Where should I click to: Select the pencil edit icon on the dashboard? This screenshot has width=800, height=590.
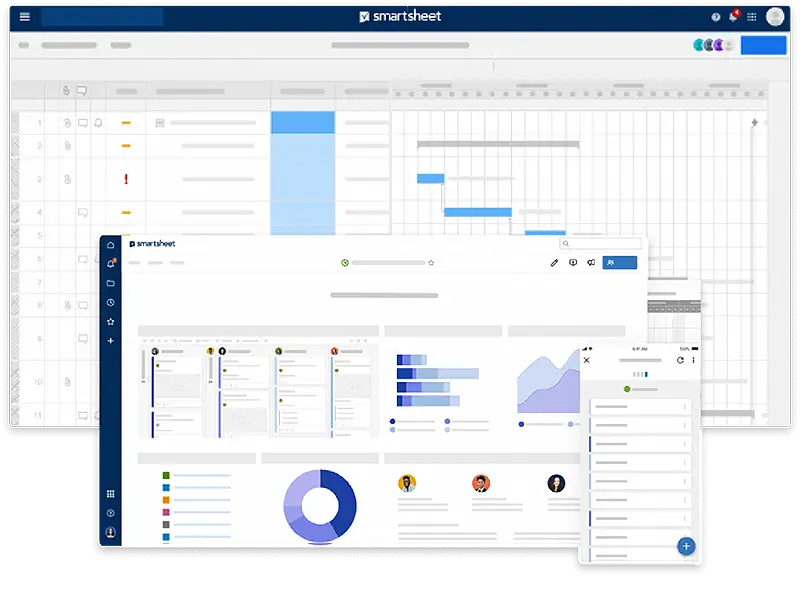point(554,263)
